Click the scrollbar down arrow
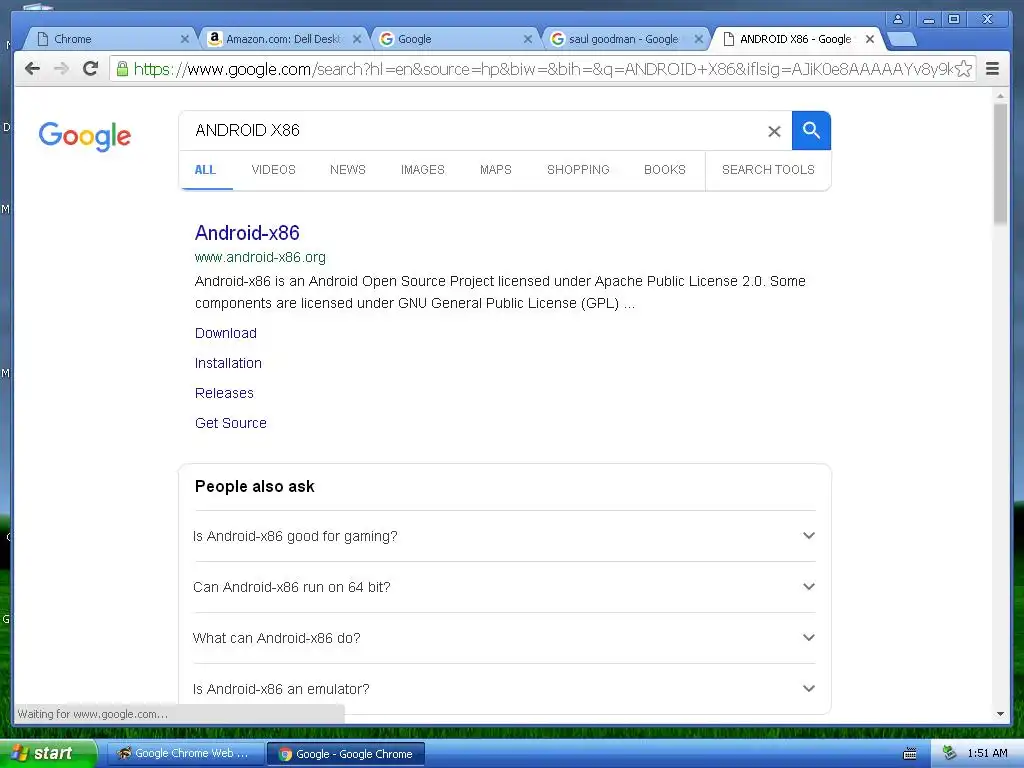The image size is (1024, 768). 1000,714
